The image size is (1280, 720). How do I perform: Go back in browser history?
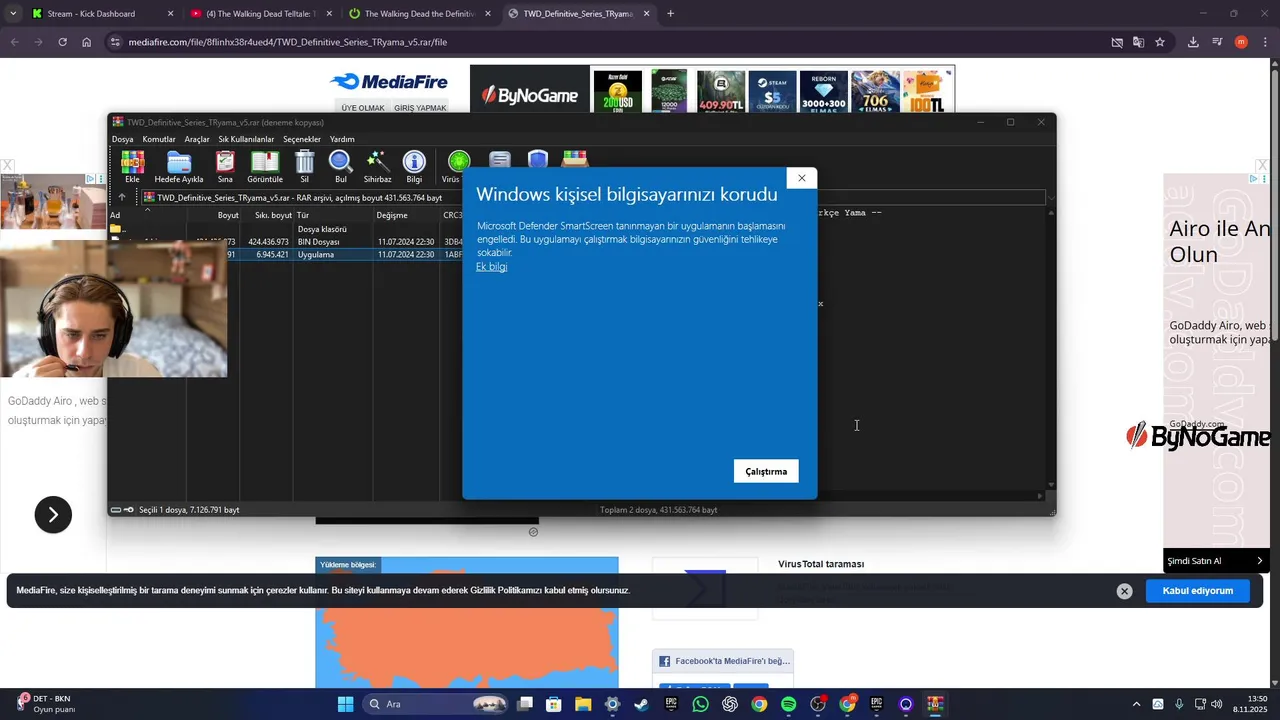click(x=14, y=42)
